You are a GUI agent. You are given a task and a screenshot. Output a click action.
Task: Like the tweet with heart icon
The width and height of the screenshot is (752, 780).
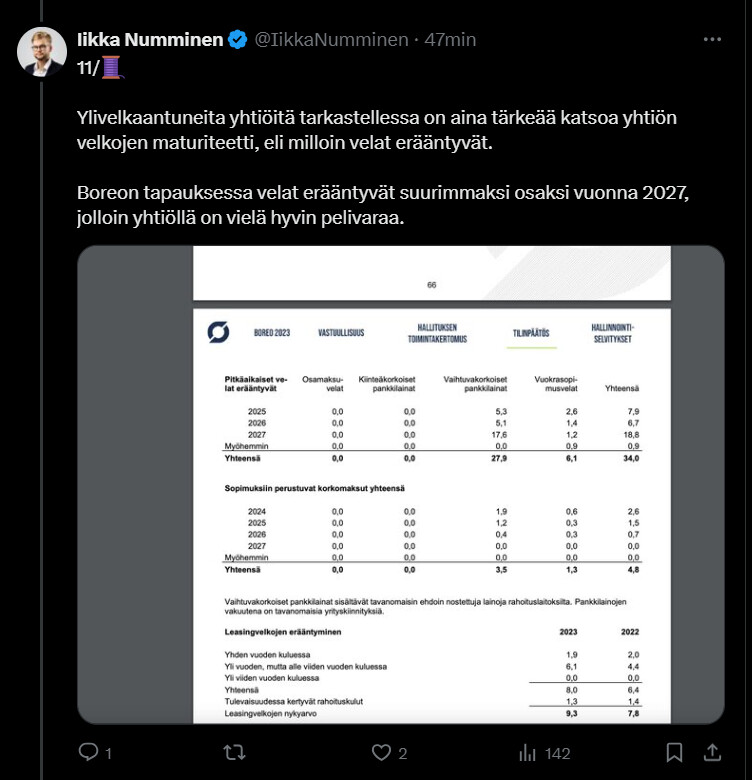coord(381,752)
